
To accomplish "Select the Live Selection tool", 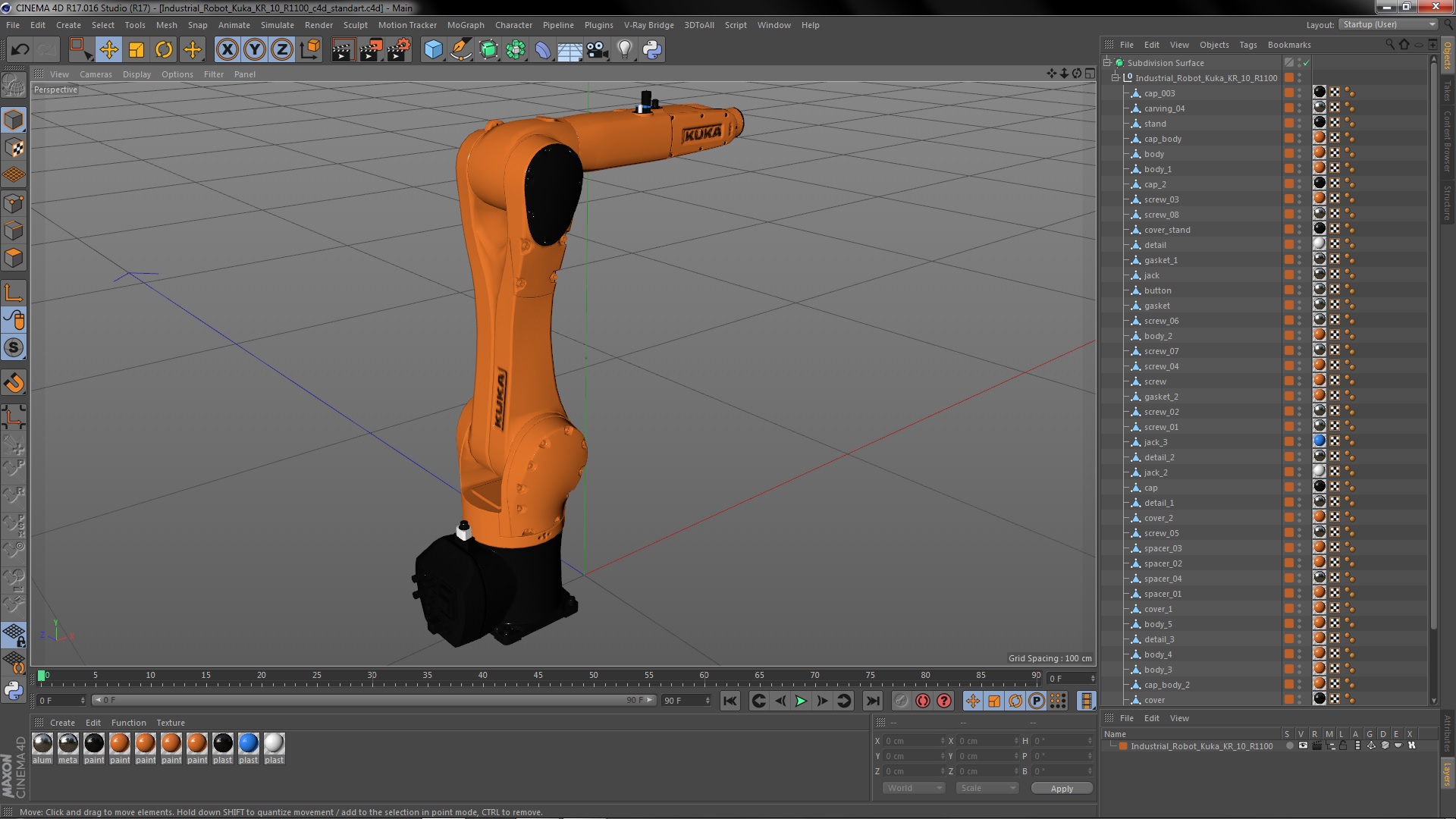I will click(80, 50).
